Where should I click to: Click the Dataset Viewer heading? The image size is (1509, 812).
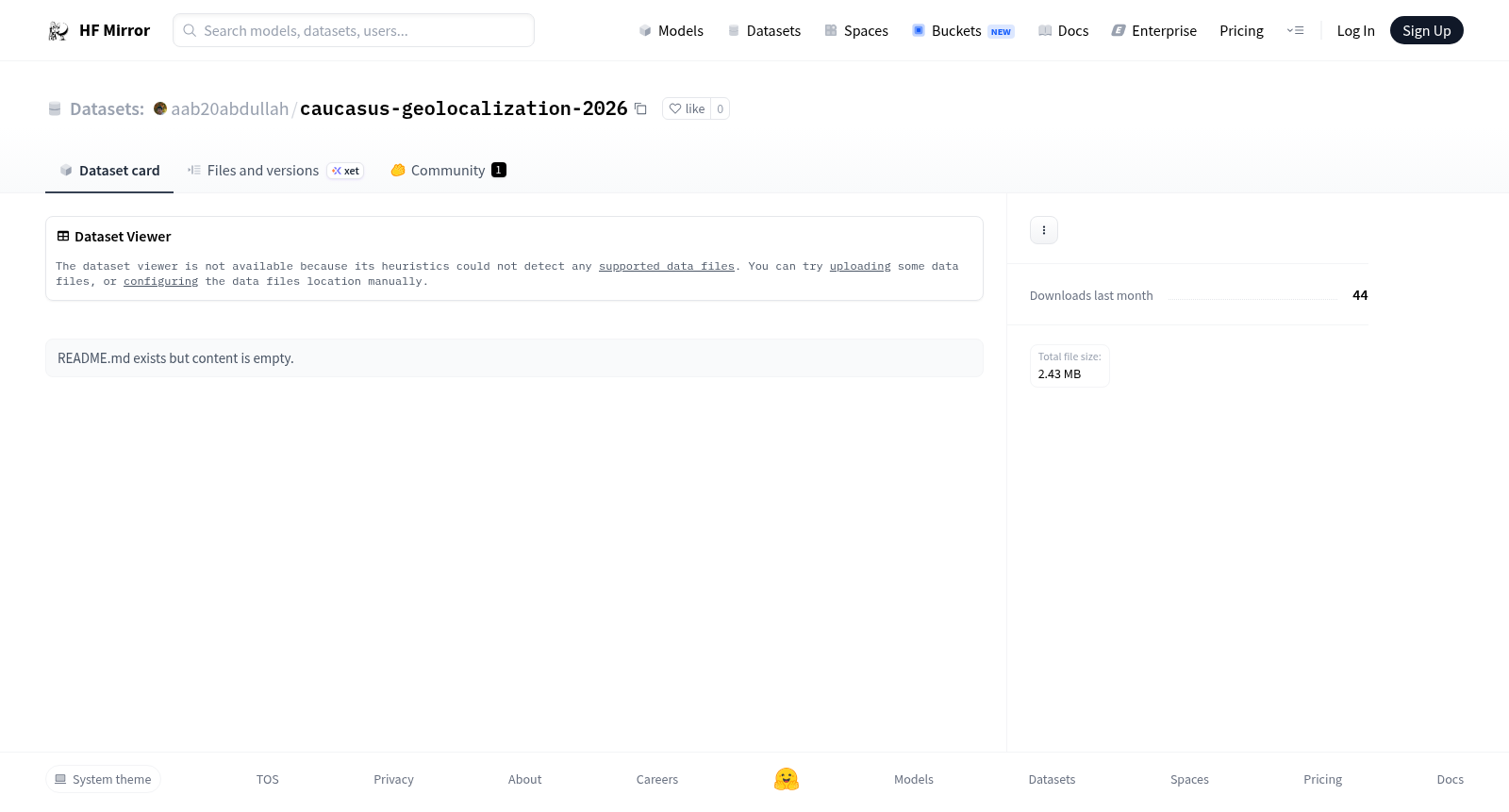(x=123, y=236)
